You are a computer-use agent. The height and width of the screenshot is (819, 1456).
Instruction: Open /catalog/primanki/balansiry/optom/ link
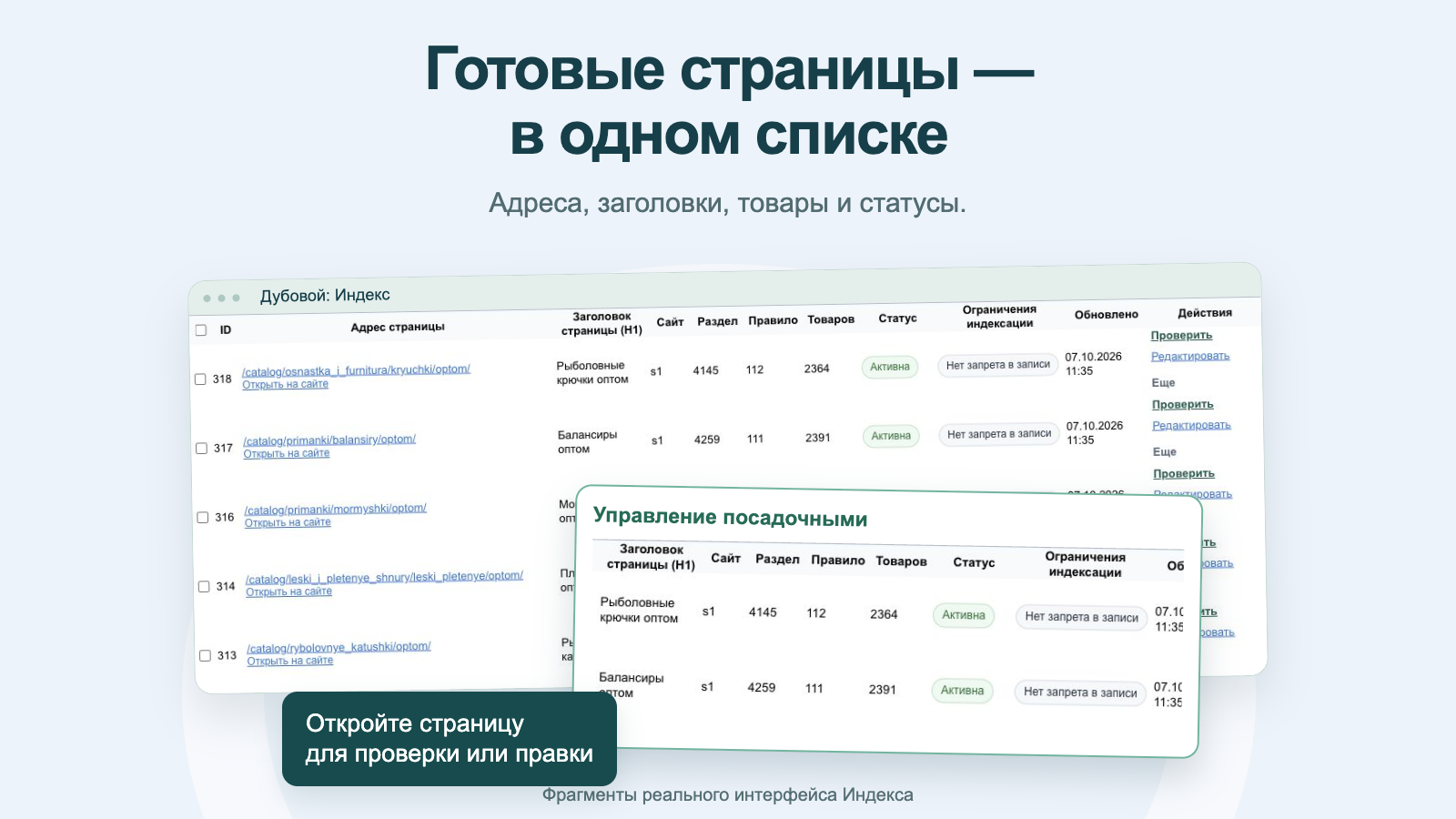[x=329, y=440]
